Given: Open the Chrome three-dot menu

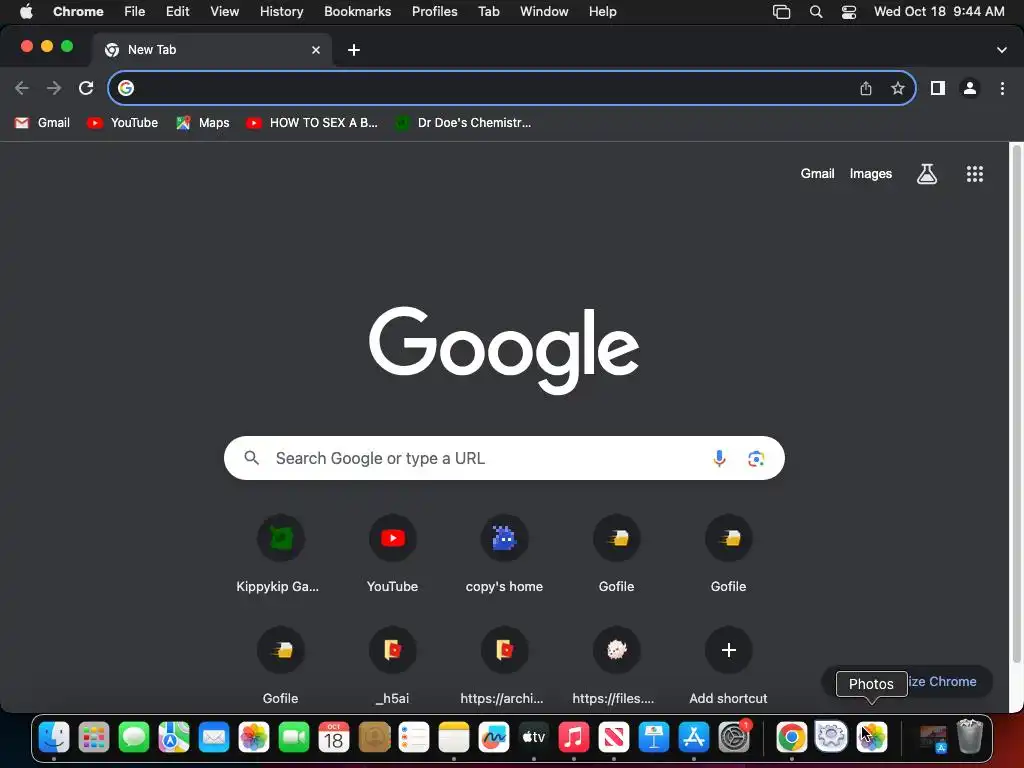Looking at the screenshot, I should [1002, 88].
